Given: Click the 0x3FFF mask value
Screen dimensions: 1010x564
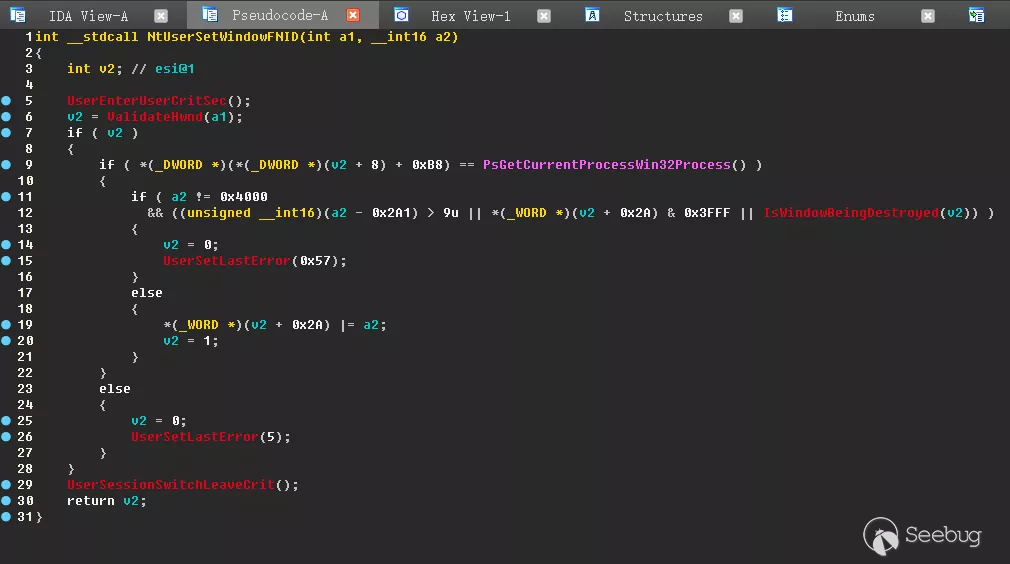Looking at the screenshot, I should (x=707, y=212).
